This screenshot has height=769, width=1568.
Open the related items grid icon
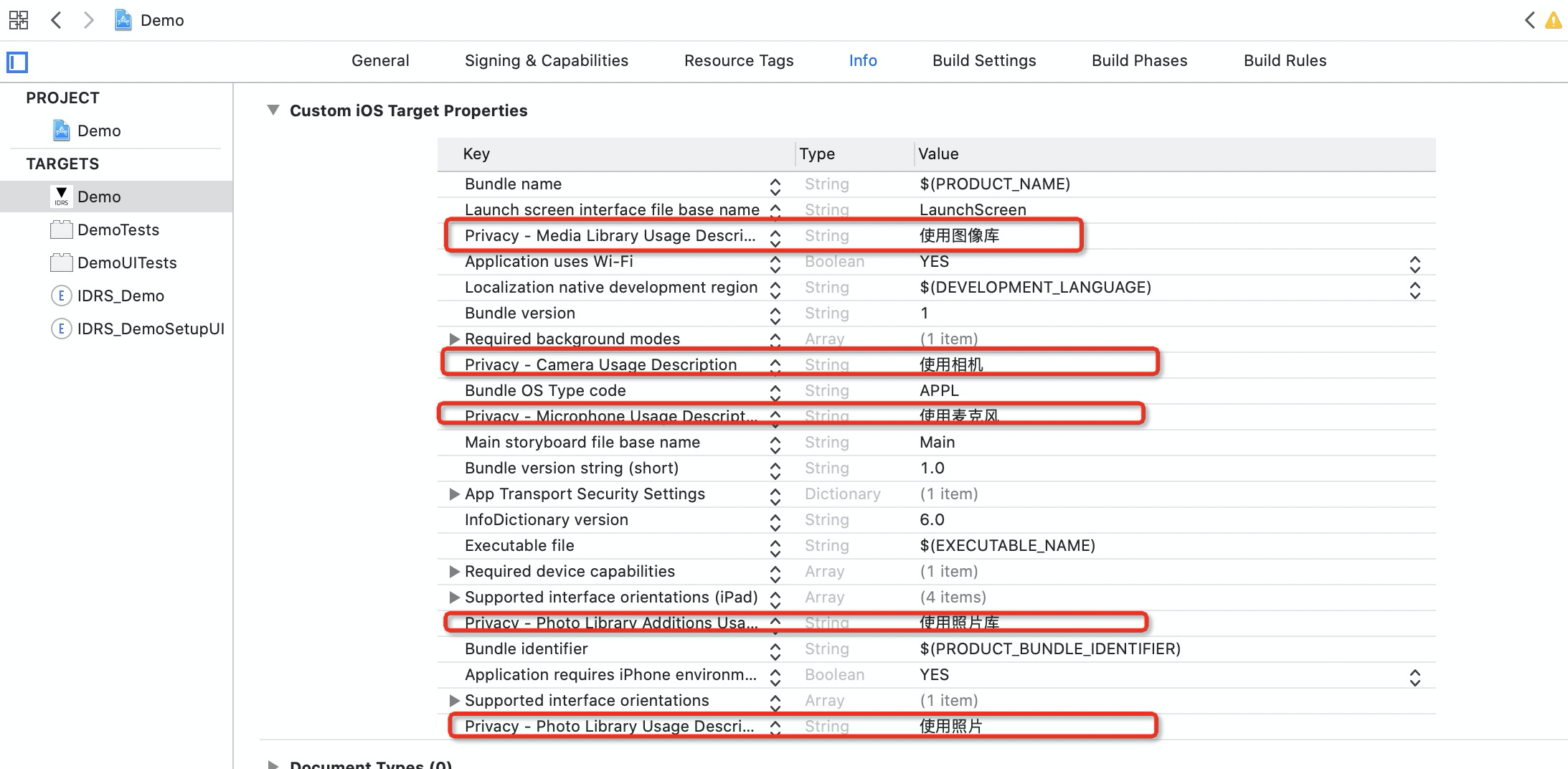[19, 20]
